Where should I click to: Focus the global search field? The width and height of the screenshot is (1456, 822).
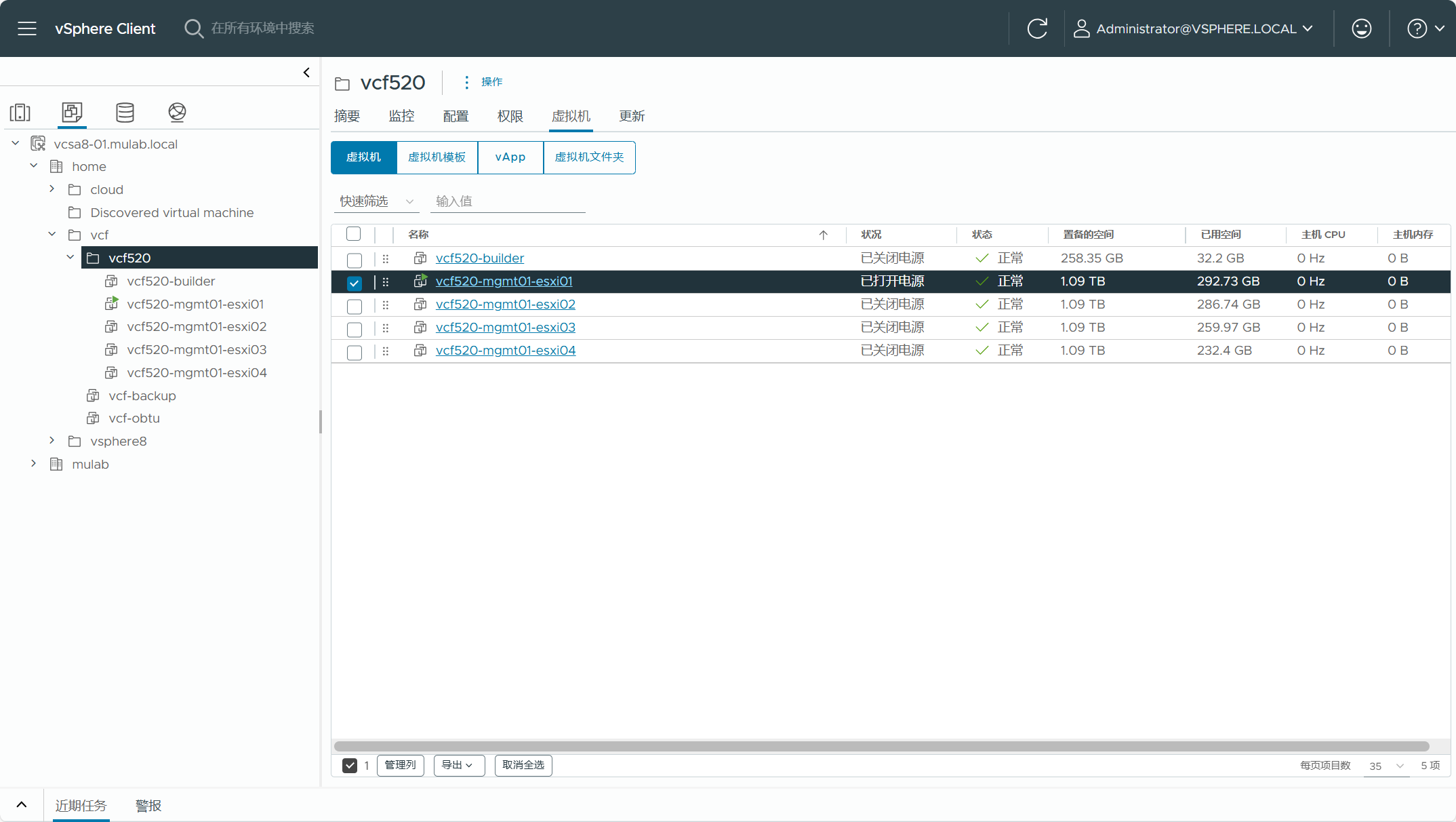point(262,28)
